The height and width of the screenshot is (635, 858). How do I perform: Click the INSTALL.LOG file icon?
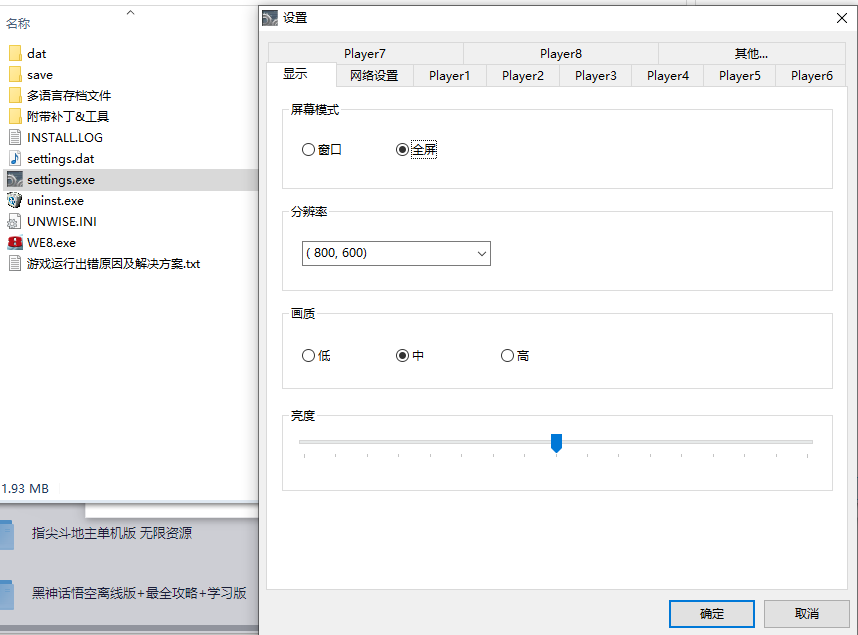click(x=14, y=138)
